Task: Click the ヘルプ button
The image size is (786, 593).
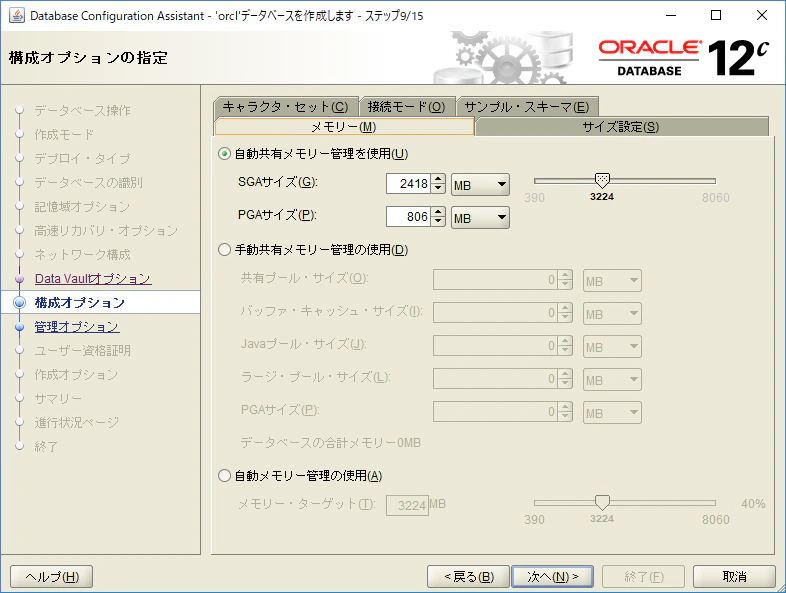Action: (52, 576)
